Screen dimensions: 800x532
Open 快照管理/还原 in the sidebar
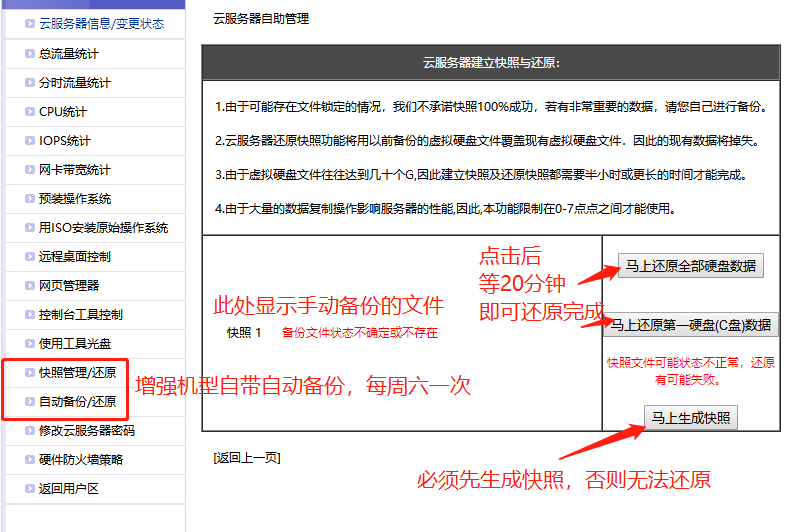(x=77, y=373)
